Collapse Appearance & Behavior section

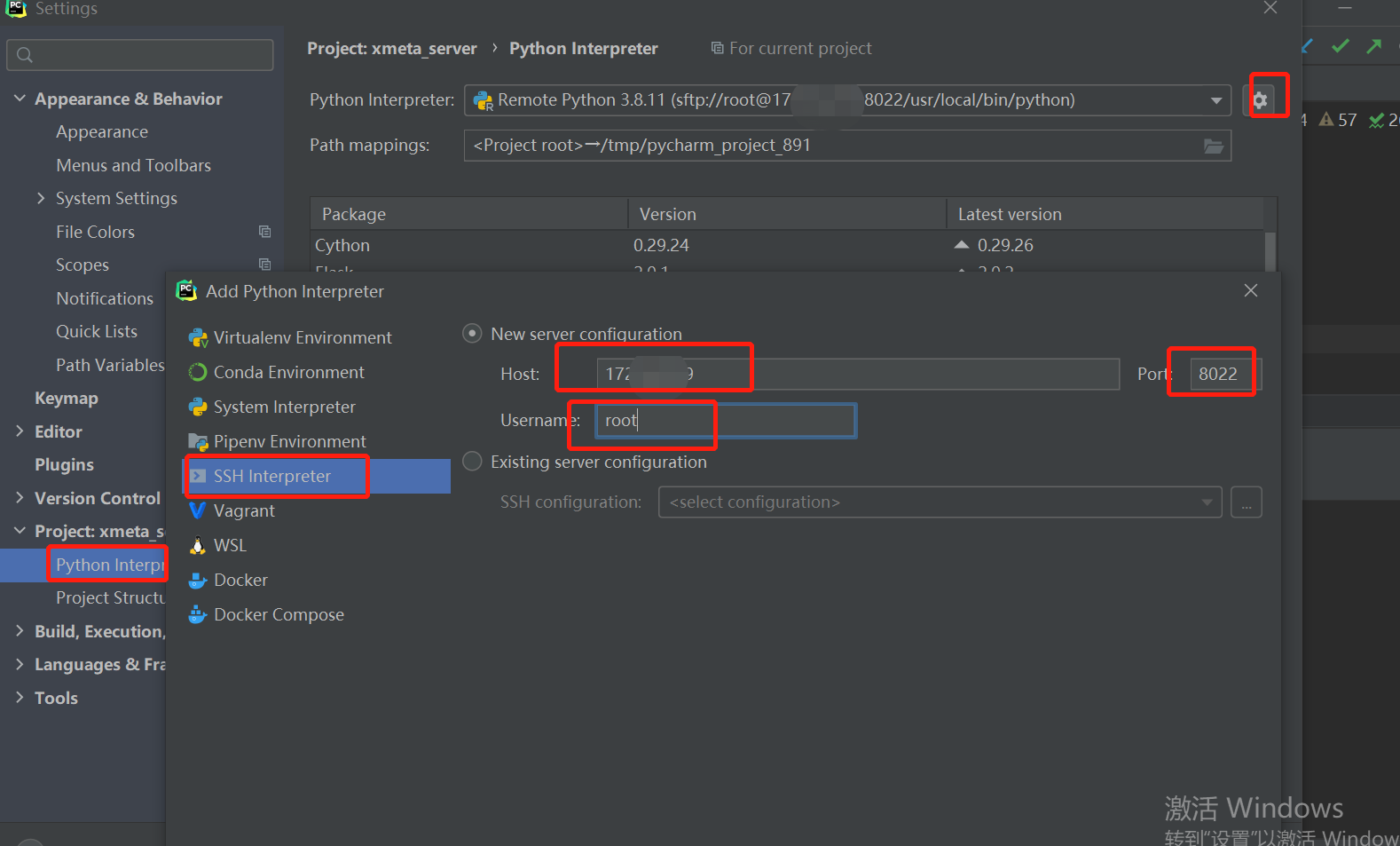[20, 99]
